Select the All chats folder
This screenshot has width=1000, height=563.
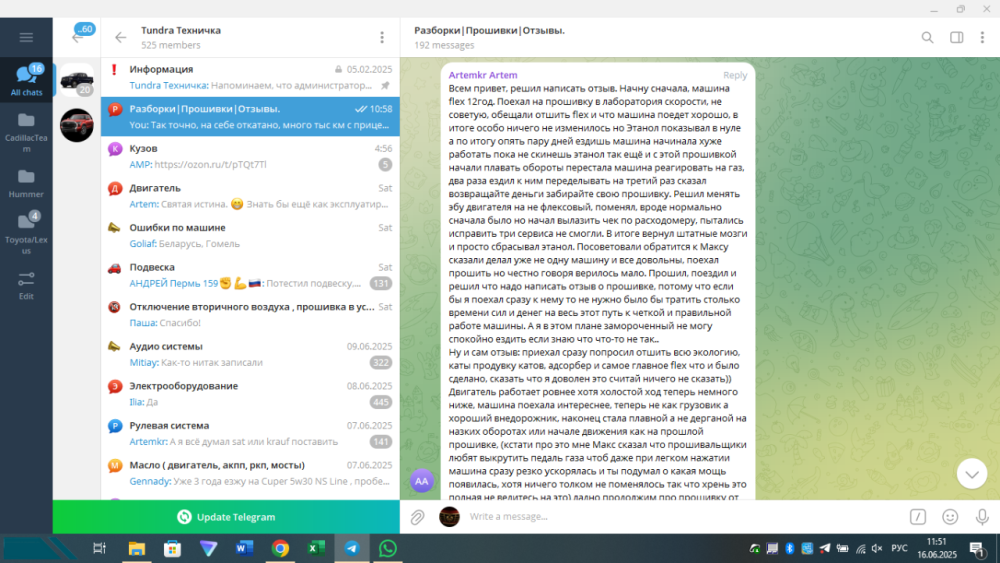click(x=26, y=80)
